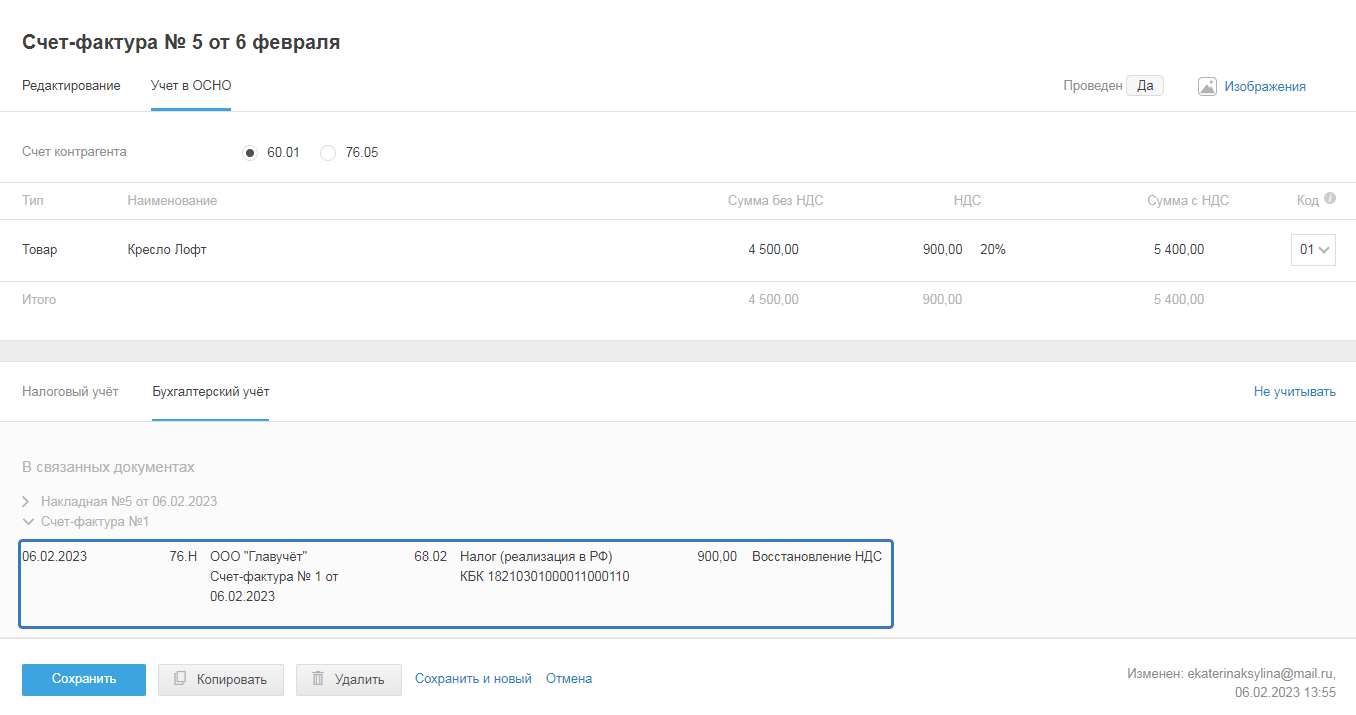Select account 60.01 radio button

pos(250,153)
